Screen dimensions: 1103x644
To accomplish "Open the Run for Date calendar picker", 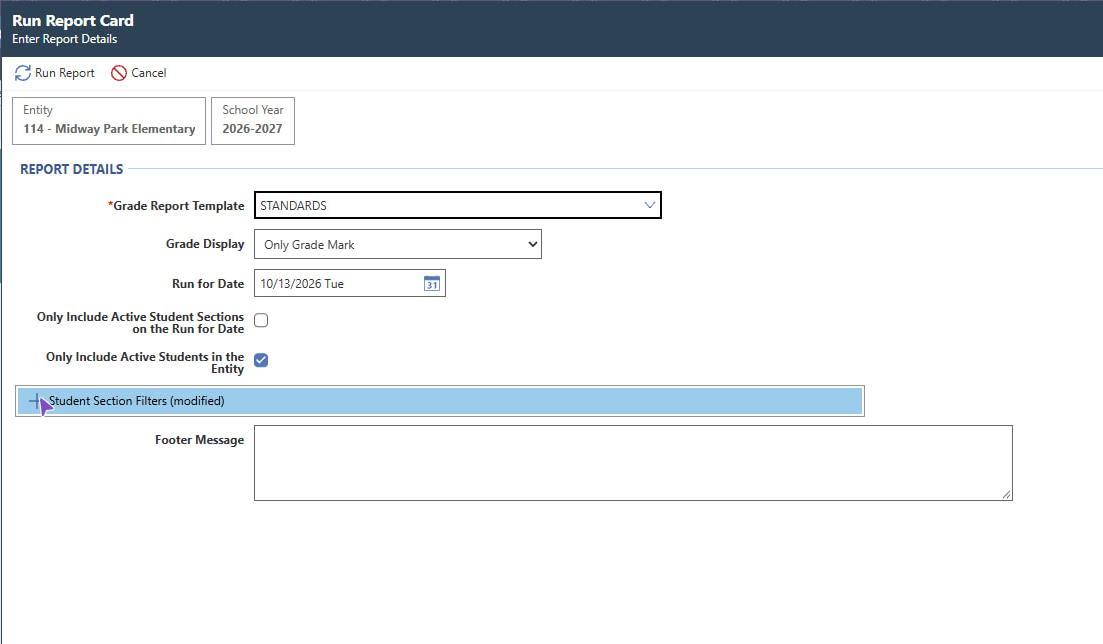I will [432, 284].
